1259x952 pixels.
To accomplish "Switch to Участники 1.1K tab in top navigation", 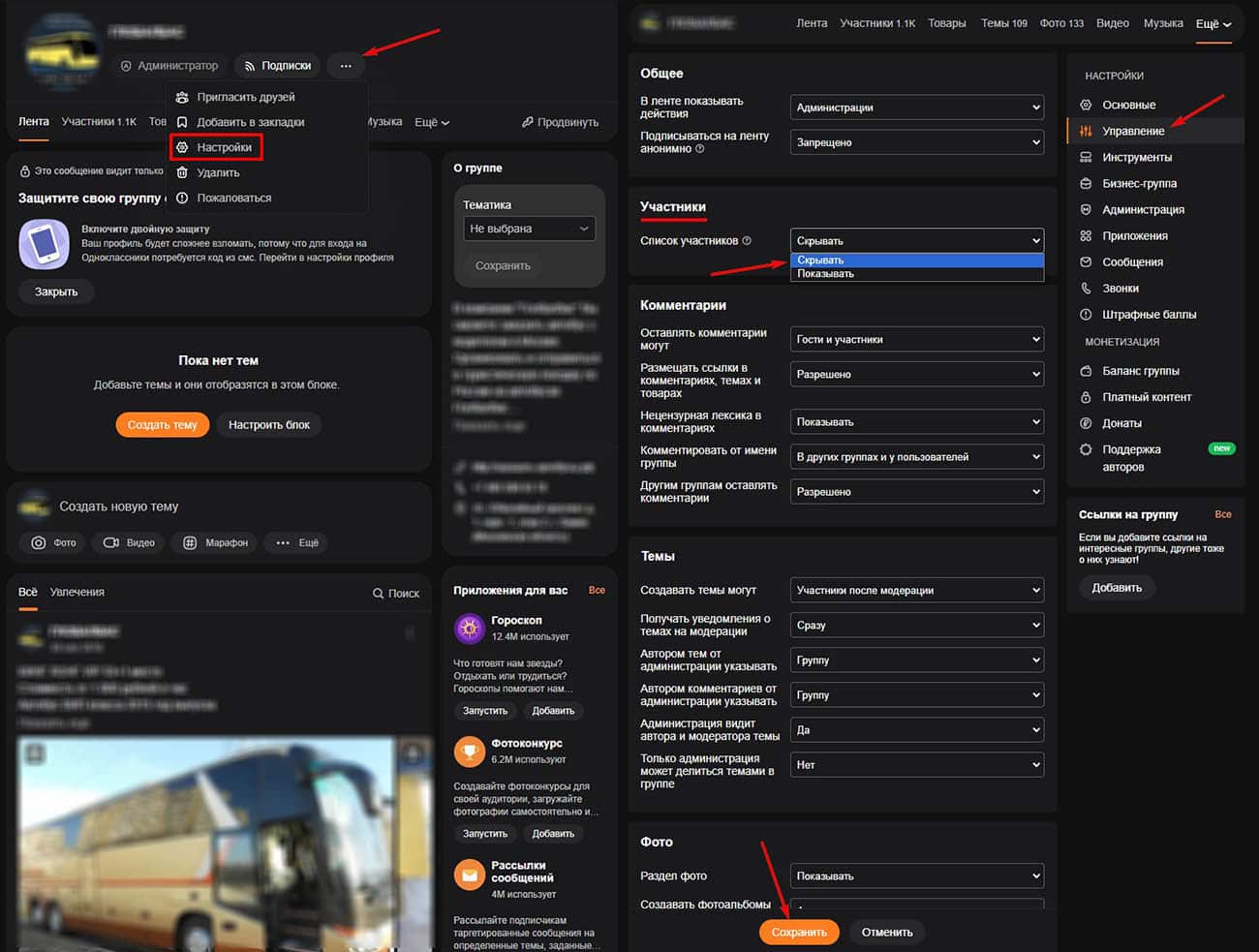I will coord(877,23).
